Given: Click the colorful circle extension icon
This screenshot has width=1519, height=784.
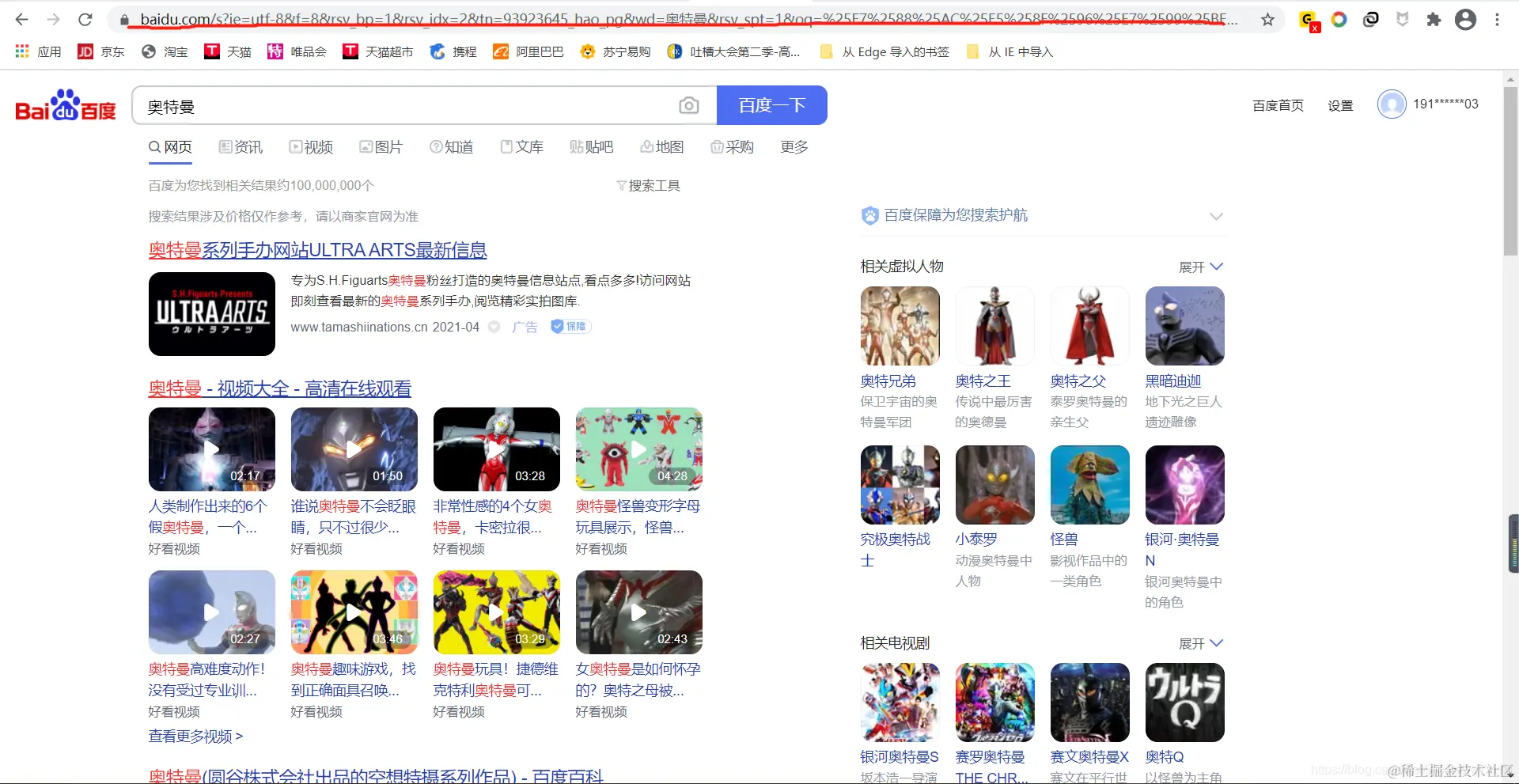Looking at the screenshot, I should coord(1339,20).
